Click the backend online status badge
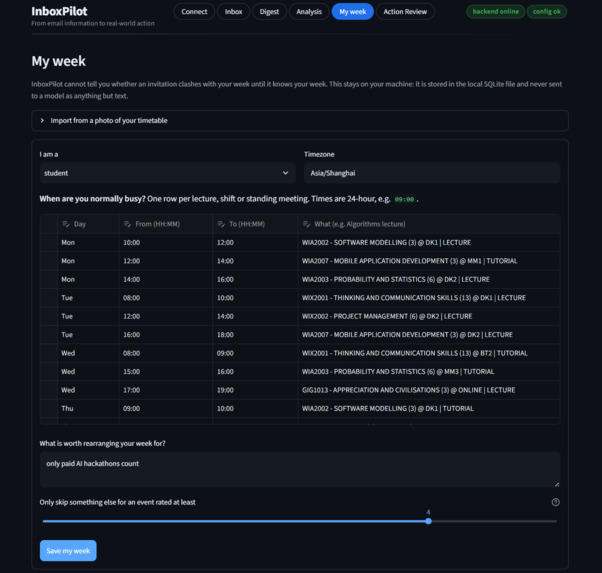The image size is (602, 573). pos(495,12)
